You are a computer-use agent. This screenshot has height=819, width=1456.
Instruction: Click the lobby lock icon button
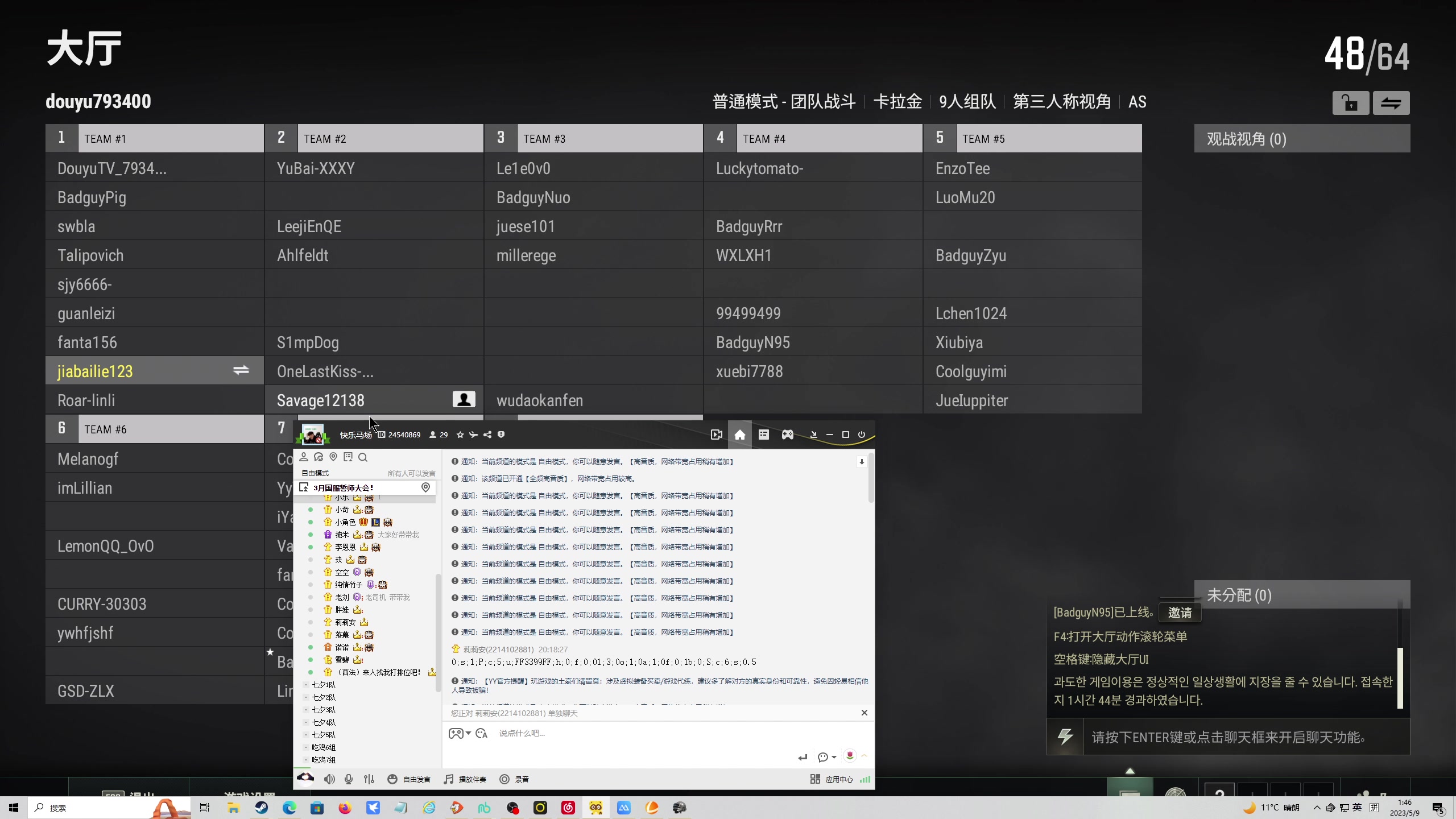(1350, 103)
